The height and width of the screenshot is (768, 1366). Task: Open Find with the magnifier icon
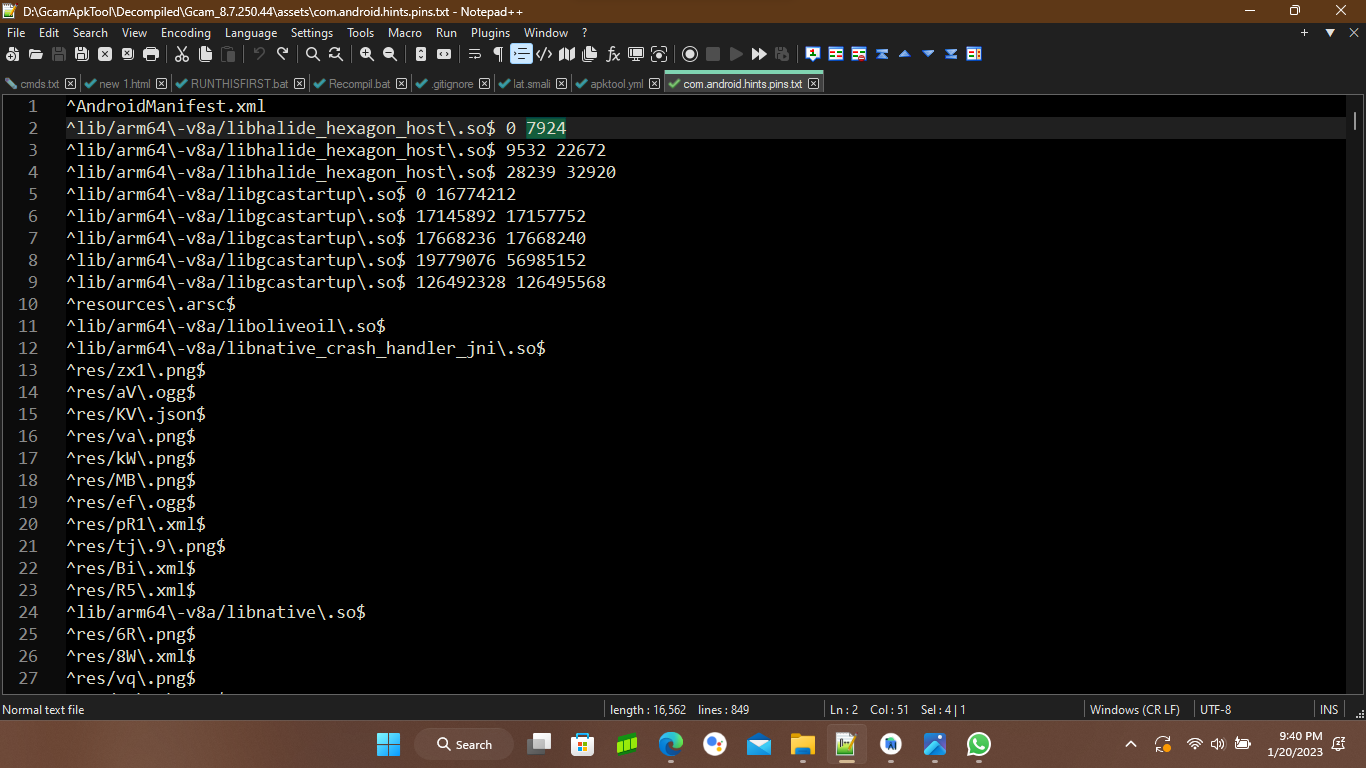click(313, 54)
